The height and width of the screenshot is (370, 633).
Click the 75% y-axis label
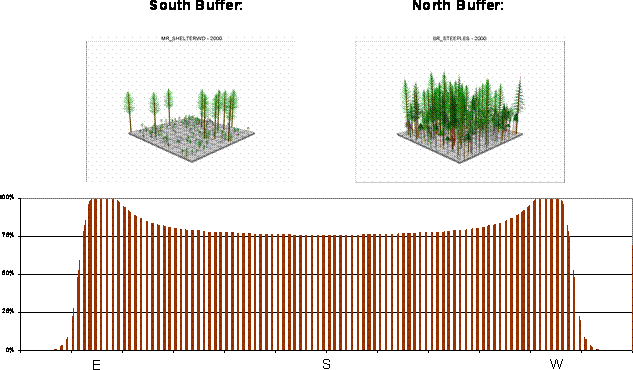(x=9, y=236)
